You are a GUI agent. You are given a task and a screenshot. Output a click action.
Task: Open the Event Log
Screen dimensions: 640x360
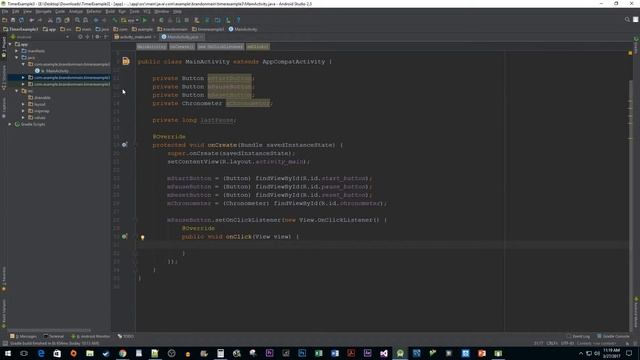(x=578, y=336)
